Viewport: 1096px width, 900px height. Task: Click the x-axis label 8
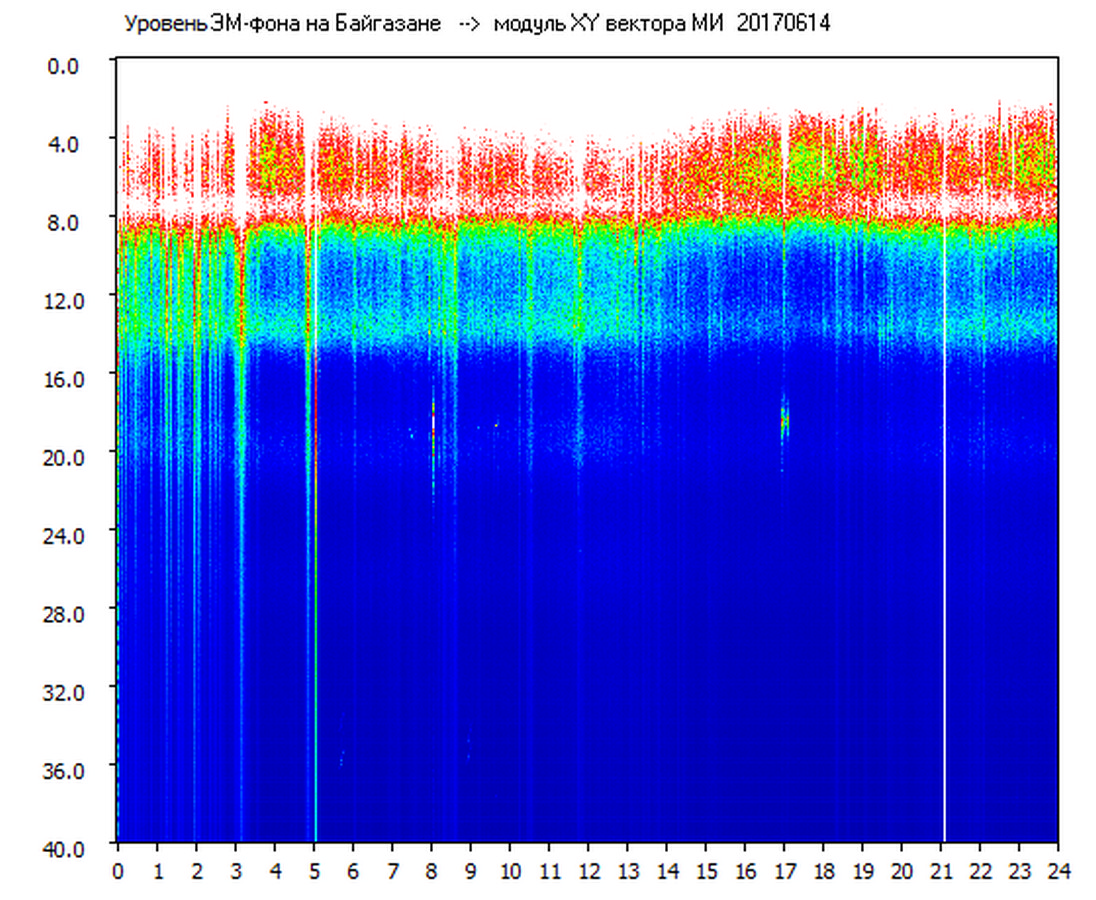431,870
